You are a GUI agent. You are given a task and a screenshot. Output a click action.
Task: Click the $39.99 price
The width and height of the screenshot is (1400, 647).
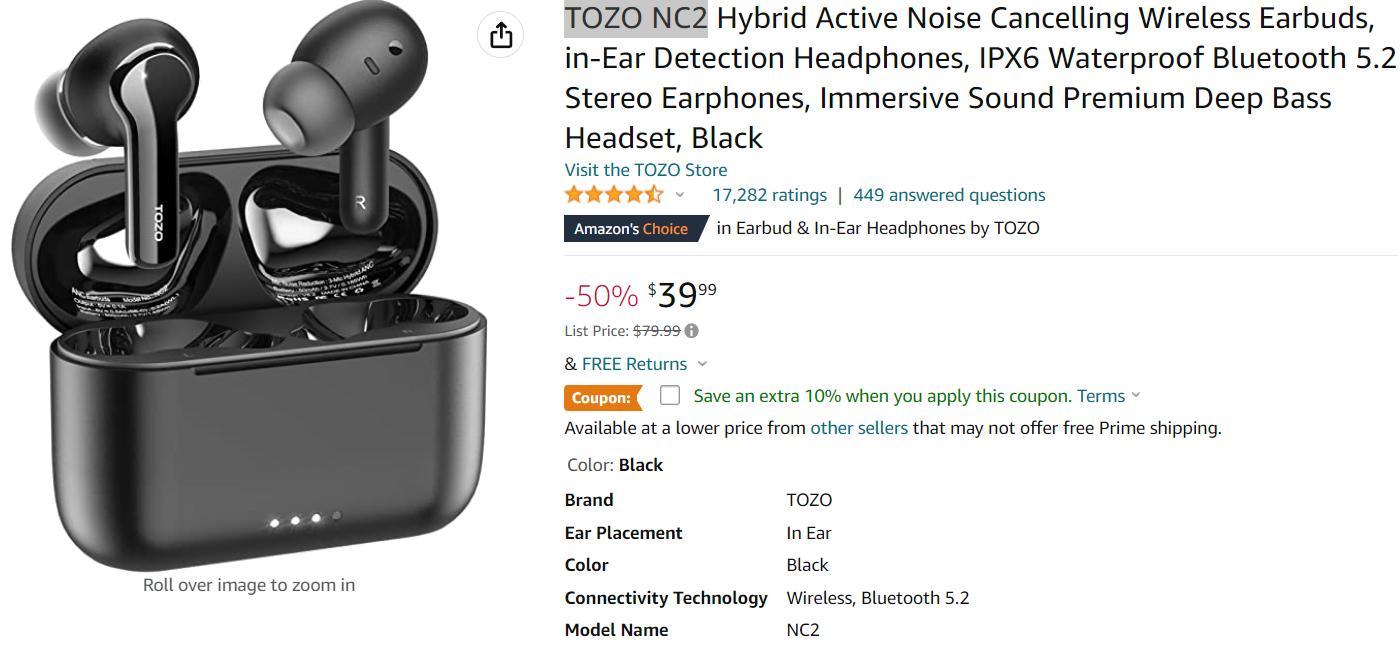point(682,295)
